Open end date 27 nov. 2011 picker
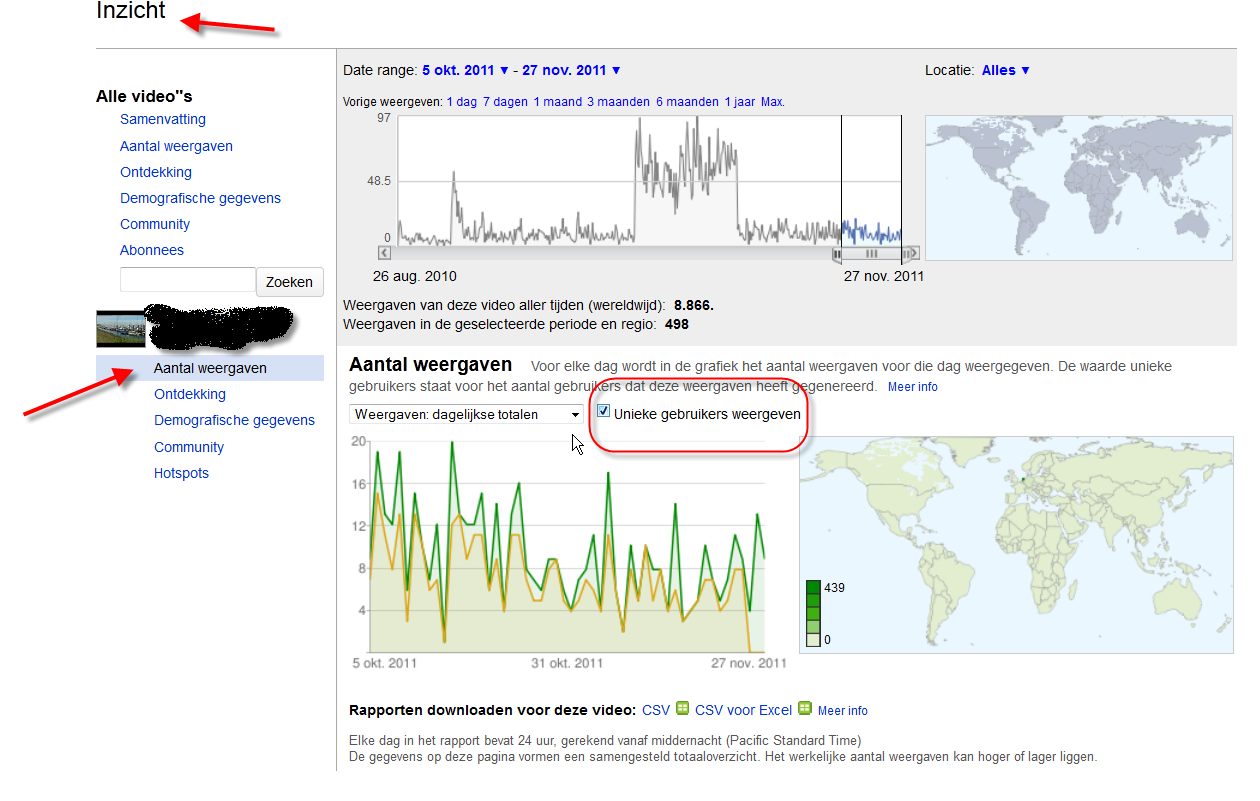This screenshot has height=801, width=1260. [572, 70]
